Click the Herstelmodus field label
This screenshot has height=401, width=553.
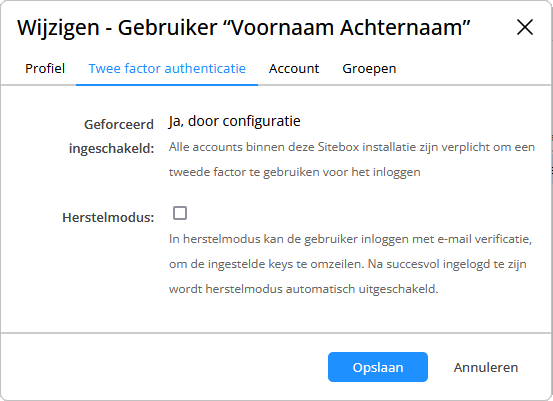click(x=108, y=218)
